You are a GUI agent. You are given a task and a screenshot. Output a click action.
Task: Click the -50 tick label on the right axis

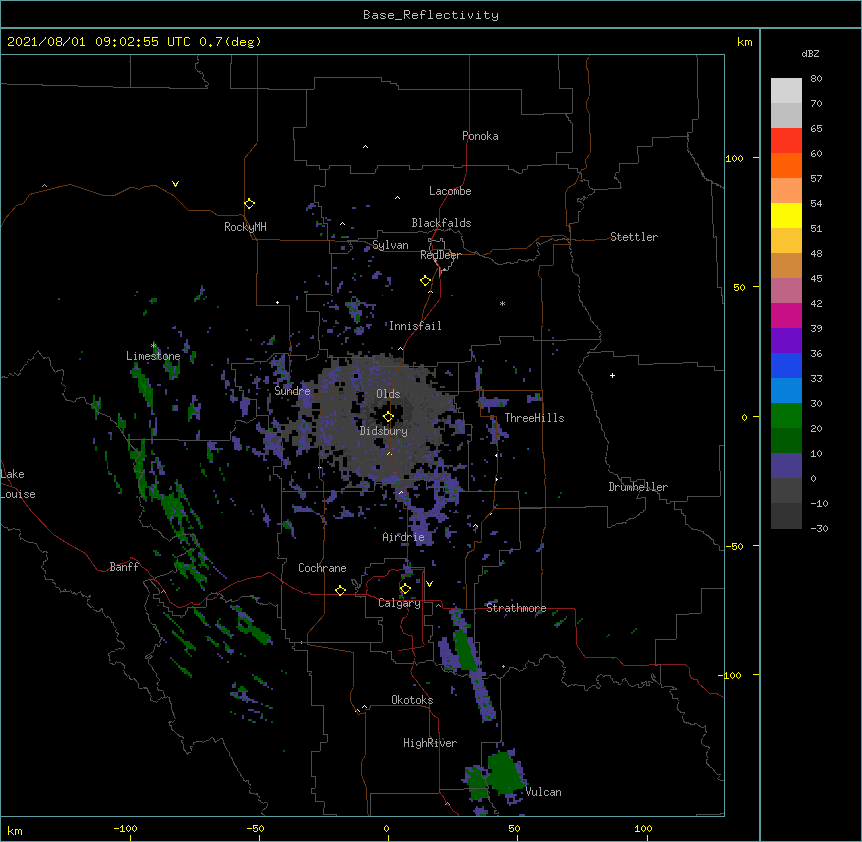click(x=734, y=546)
